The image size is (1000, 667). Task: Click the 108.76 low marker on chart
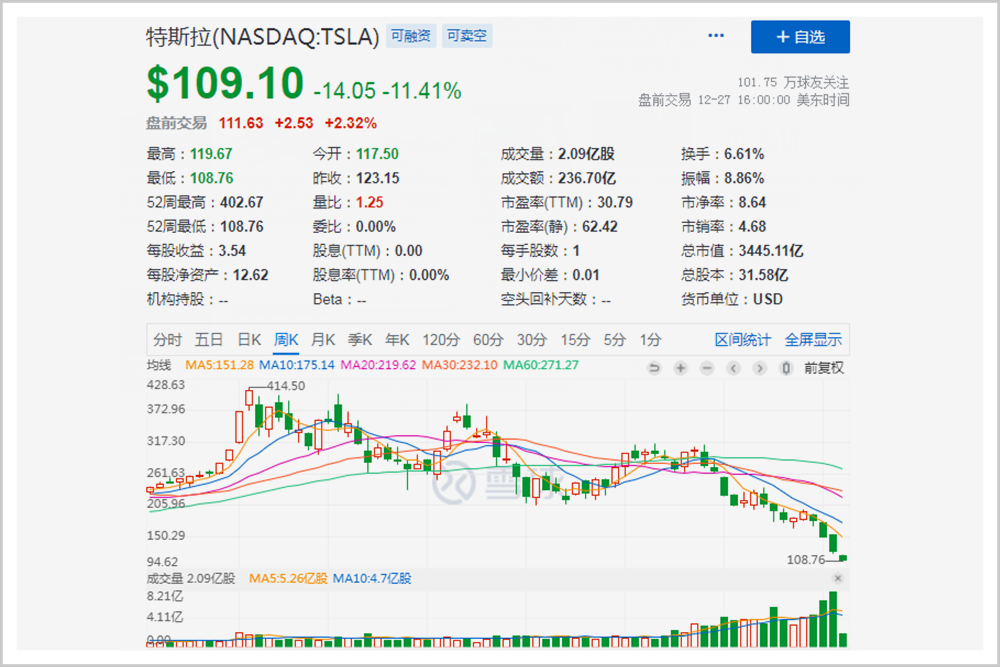pos(806,560)
